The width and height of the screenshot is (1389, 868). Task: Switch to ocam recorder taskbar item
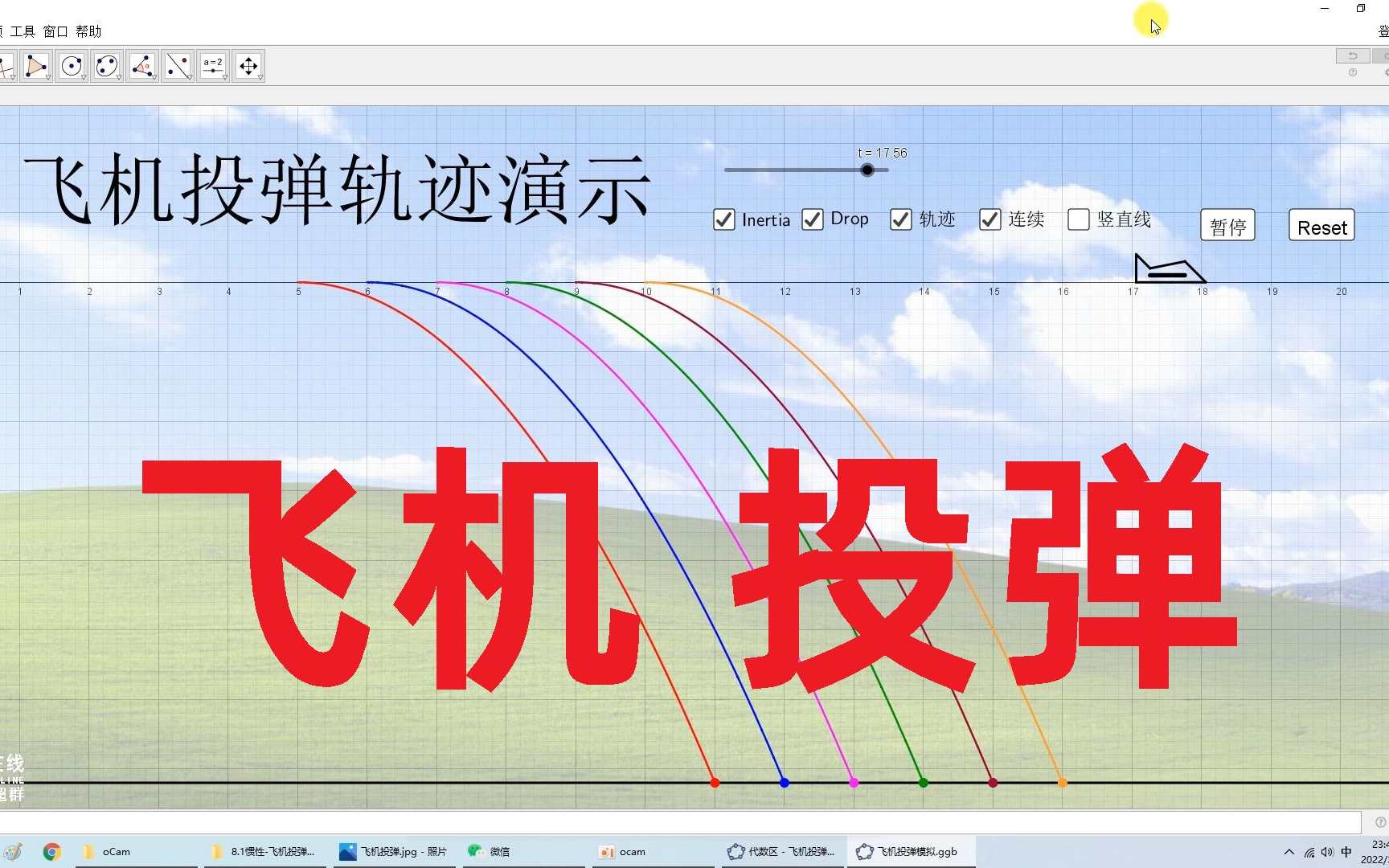pos(653,852)
